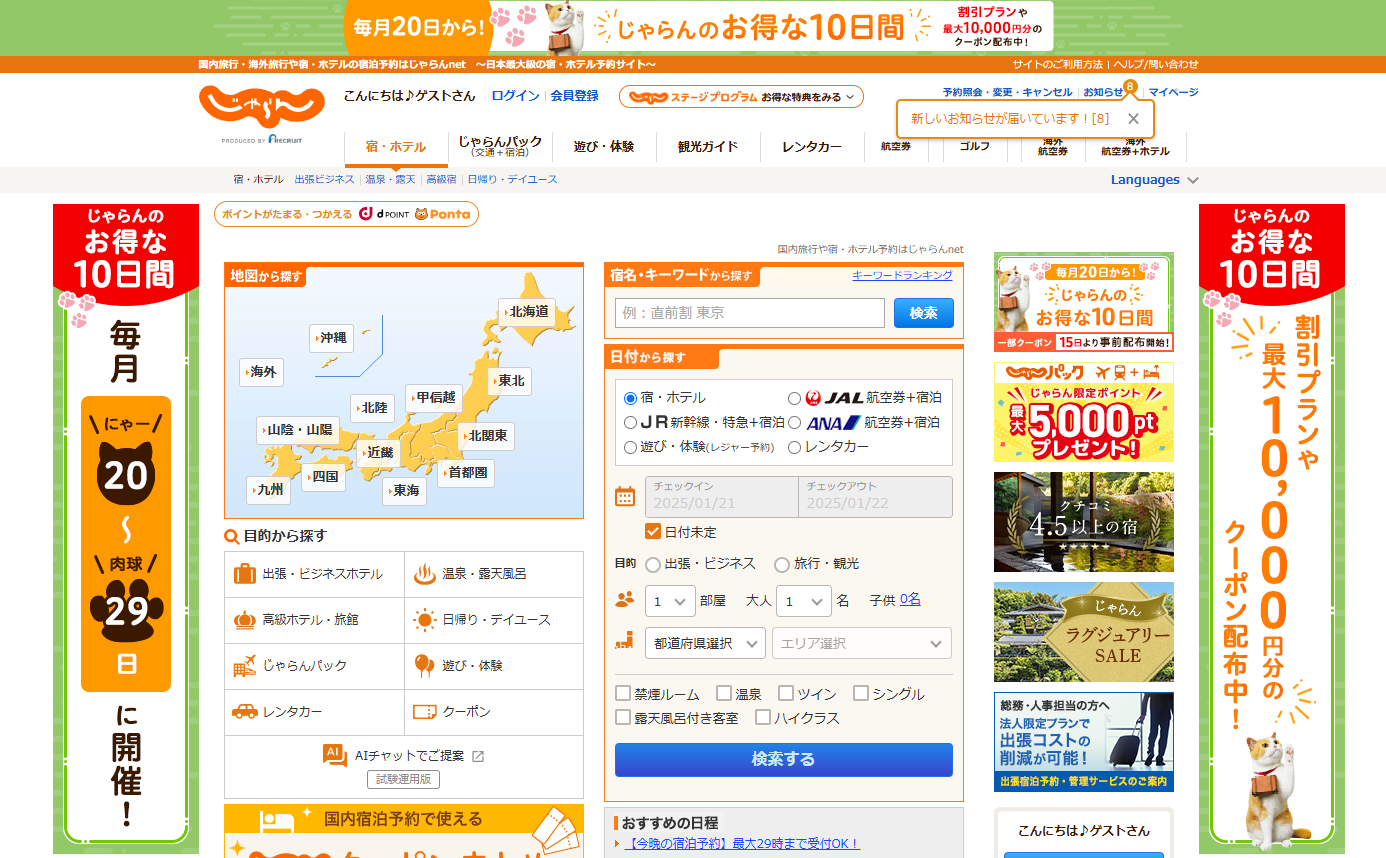Click the car icon for レンタカー
This screenshot has width=1386, height=858.
coord(244,711)
